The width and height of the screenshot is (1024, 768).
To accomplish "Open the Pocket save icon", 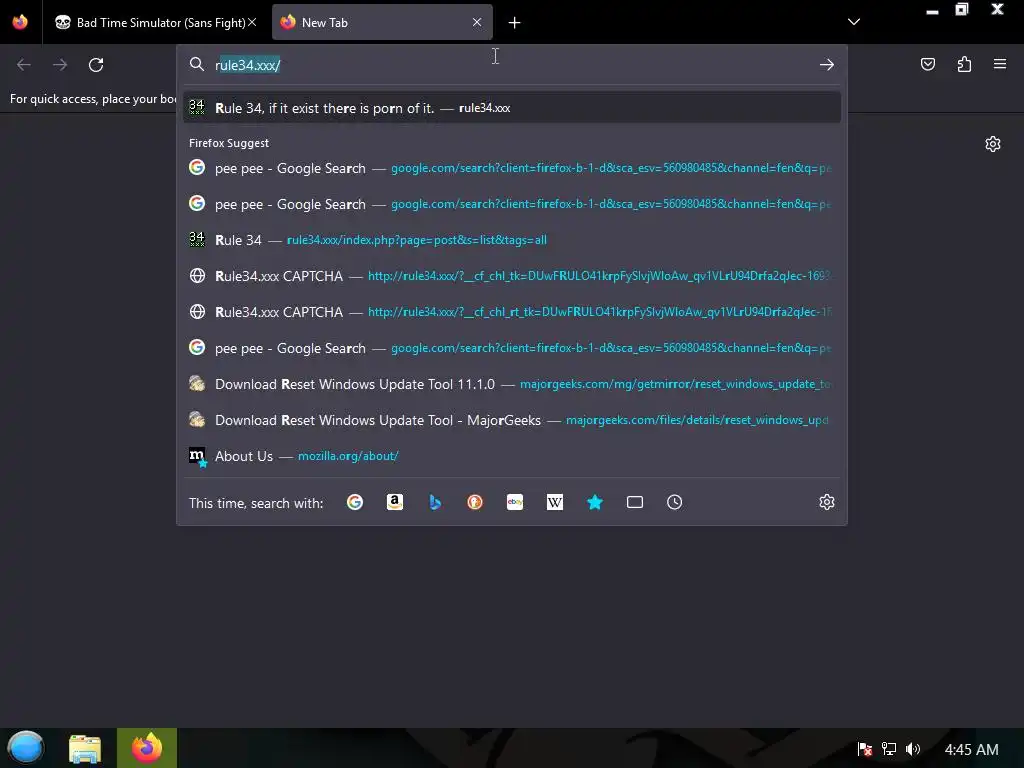I will point(928,64).
